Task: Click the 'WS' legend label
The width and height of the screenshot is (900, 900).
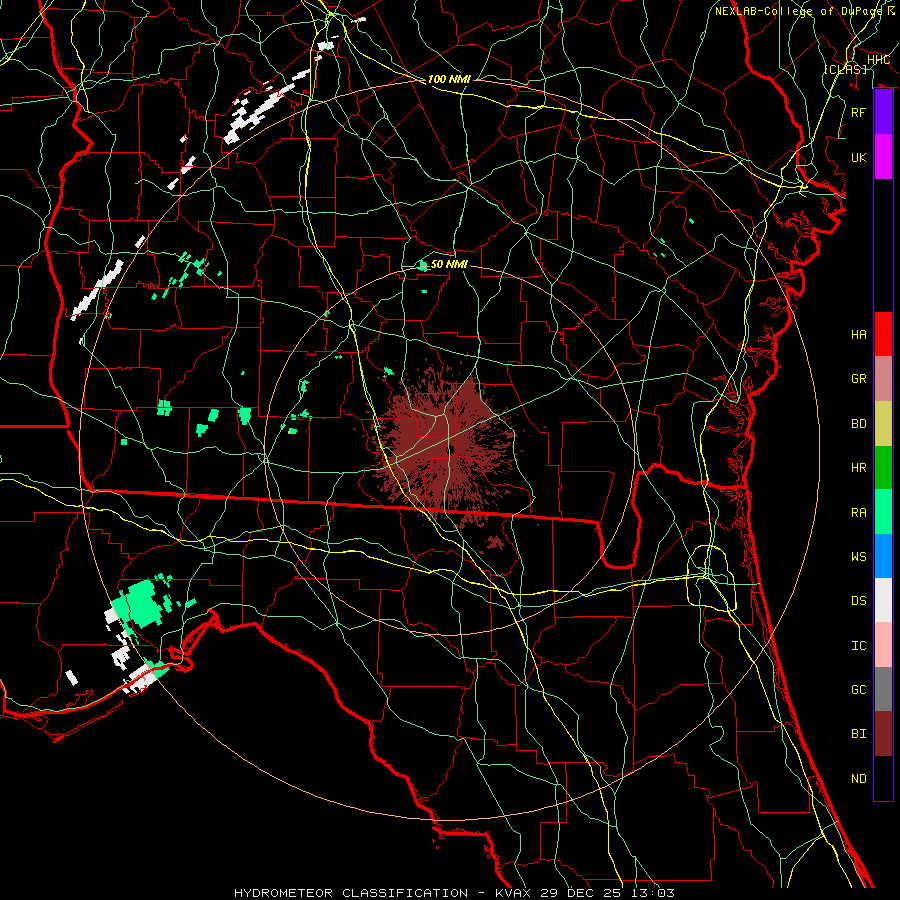Action: click(x=859, y=556)
